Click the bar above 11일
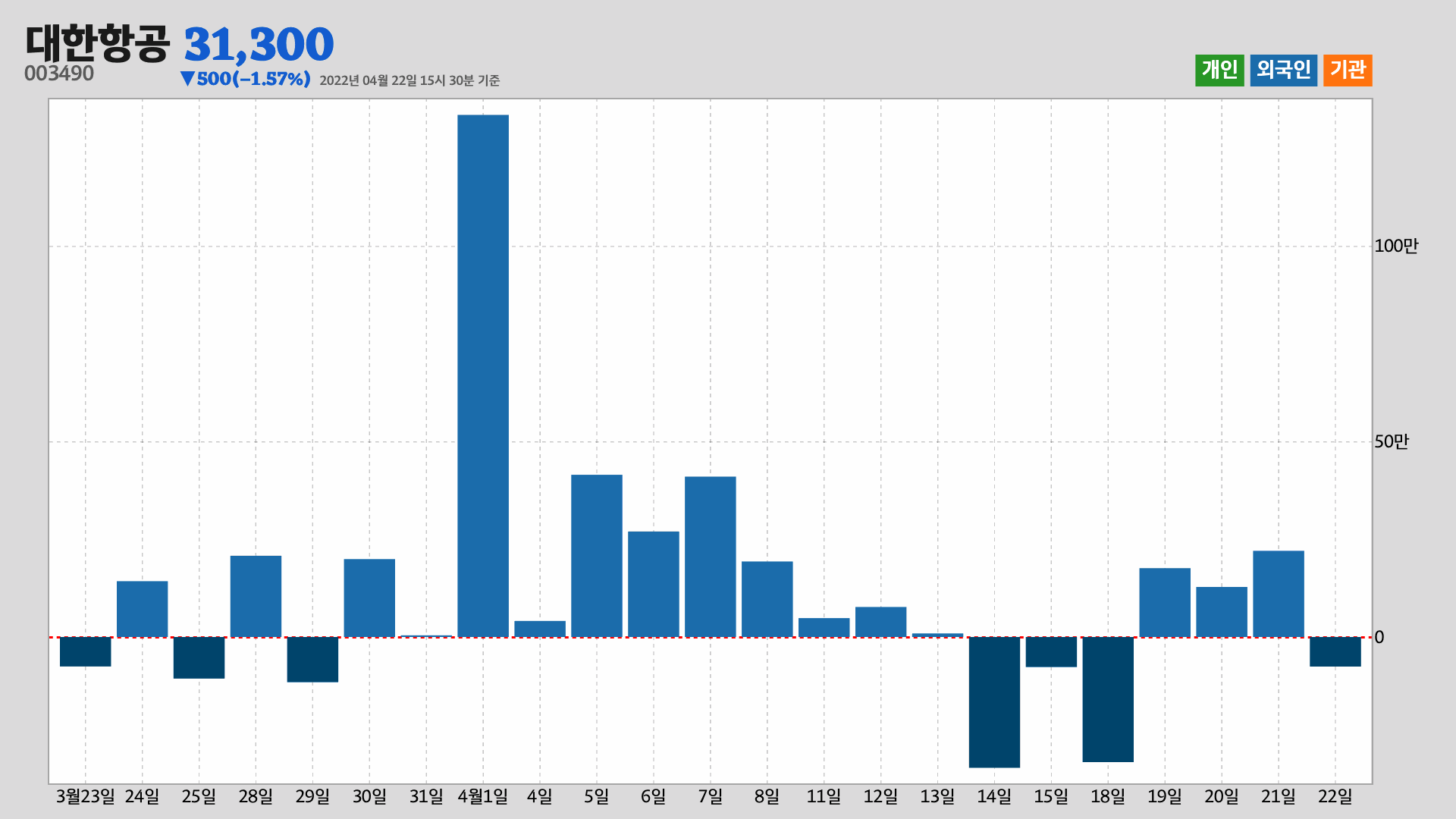The height and width of the screenshot is (819, 1456). (x=824, y=628)
